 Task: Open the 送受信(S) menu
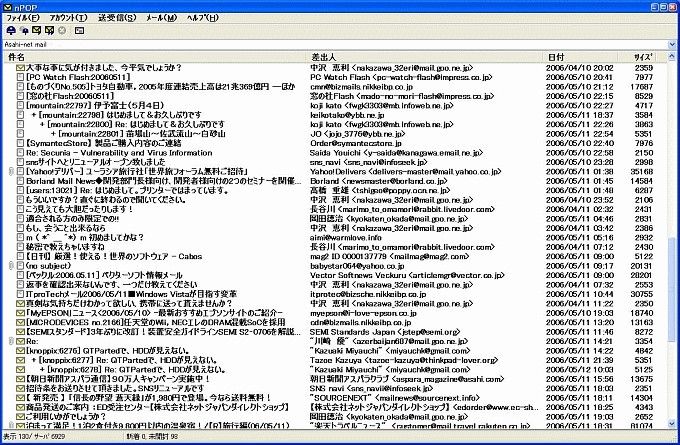(x=117, y=18)
